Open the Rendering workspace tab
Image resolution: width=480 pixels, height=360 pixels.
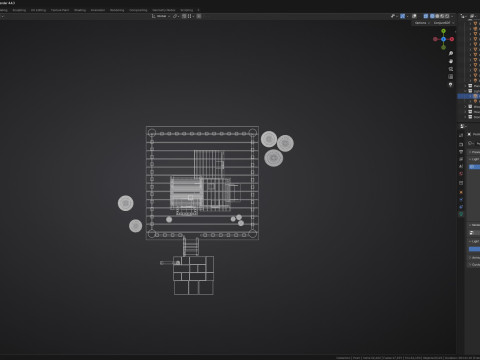click(117, 10)
